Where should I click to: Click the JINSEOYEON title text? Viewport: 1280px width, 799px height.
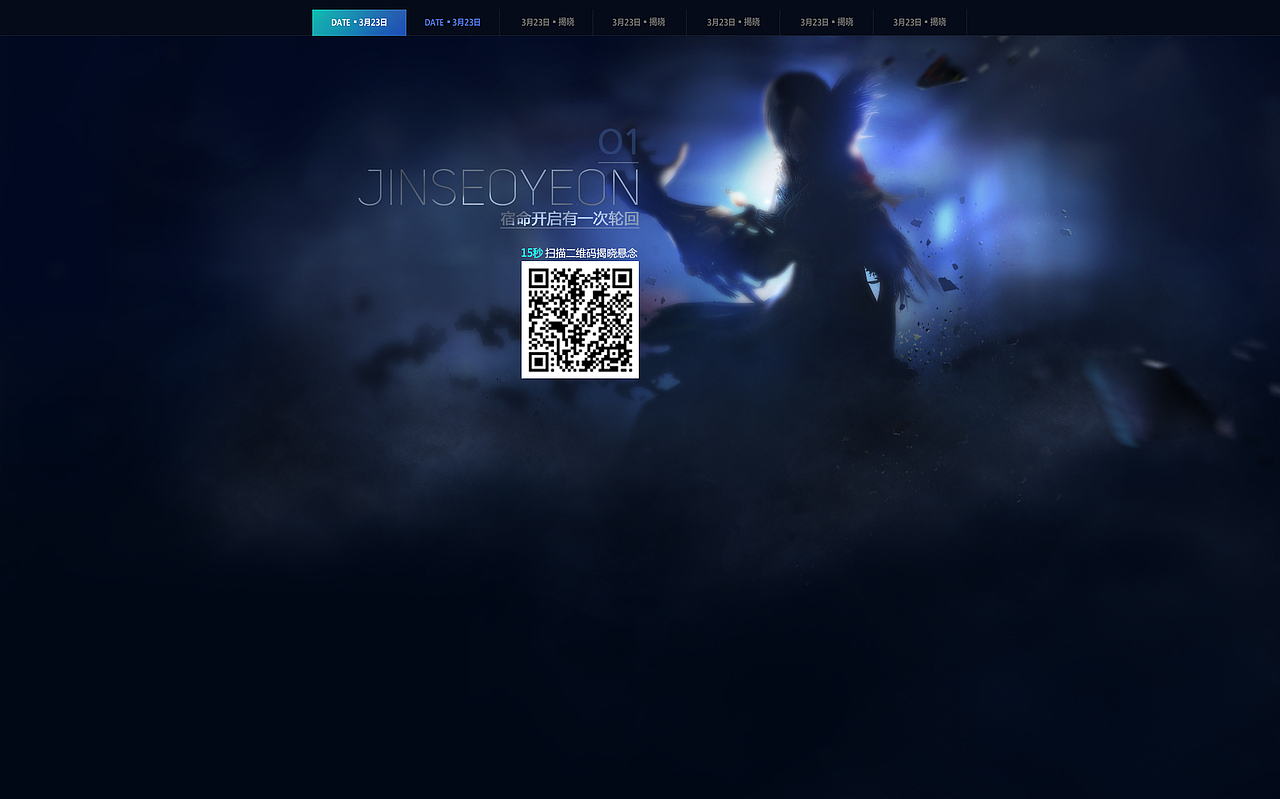498,188
